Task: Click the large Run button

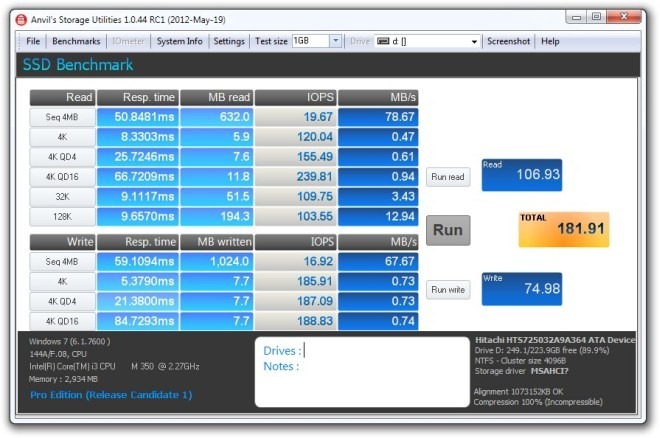Action: [x=448, y=230]
